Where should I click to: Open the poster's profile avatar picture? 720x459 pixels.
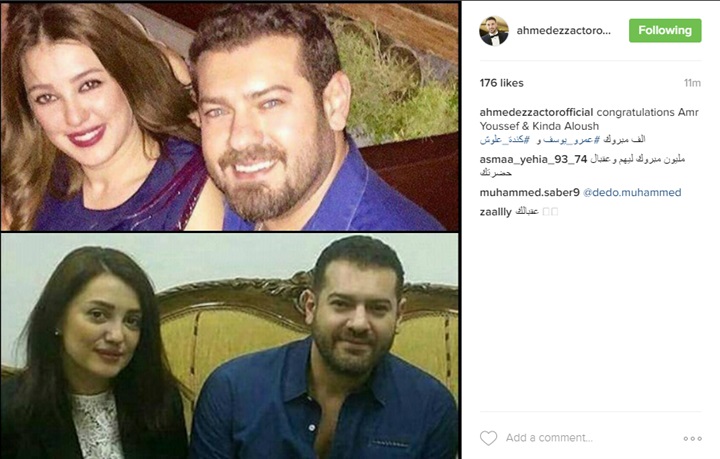(494, 31)
